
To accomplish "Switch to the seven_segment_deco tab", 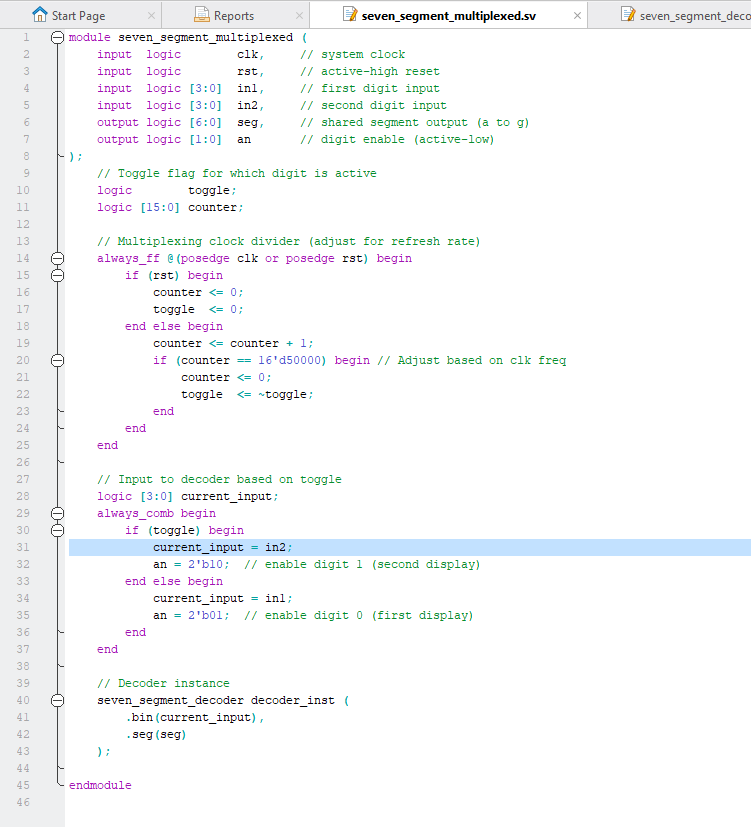I will [x=694, y=16].
